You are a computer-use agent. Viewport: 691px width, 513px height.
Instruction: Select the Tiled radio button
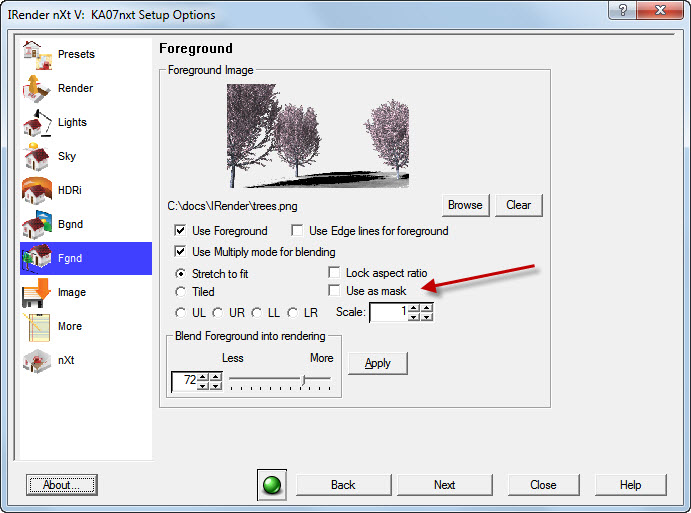click(180, 292)
